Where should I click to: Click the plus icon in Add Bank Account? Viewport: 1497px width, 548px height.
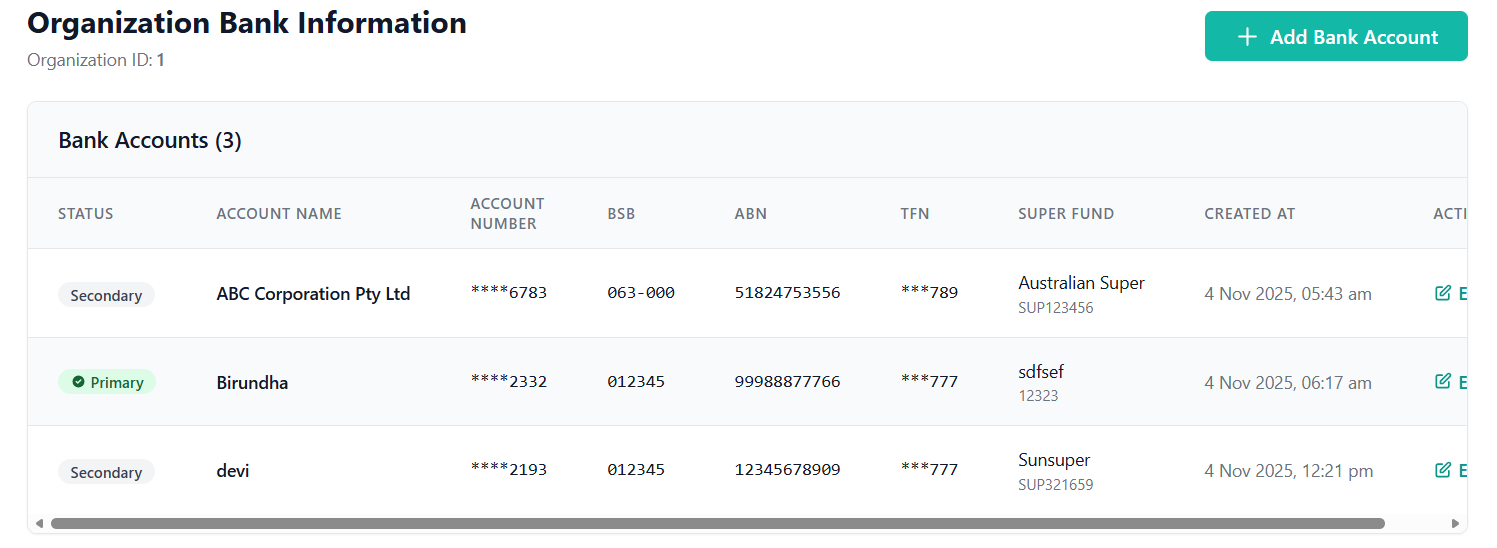[x=1246, y=37]
